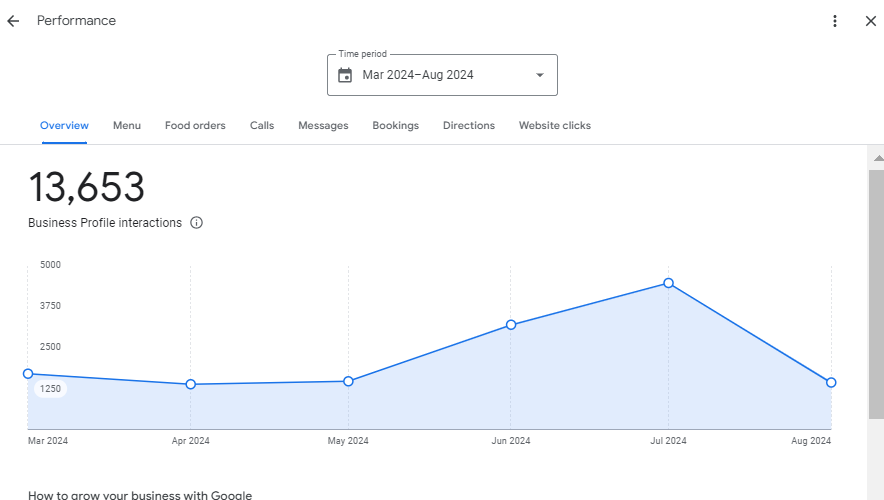
Task: Click the Jun 2024 chart data point
Action: pos(511,325)
